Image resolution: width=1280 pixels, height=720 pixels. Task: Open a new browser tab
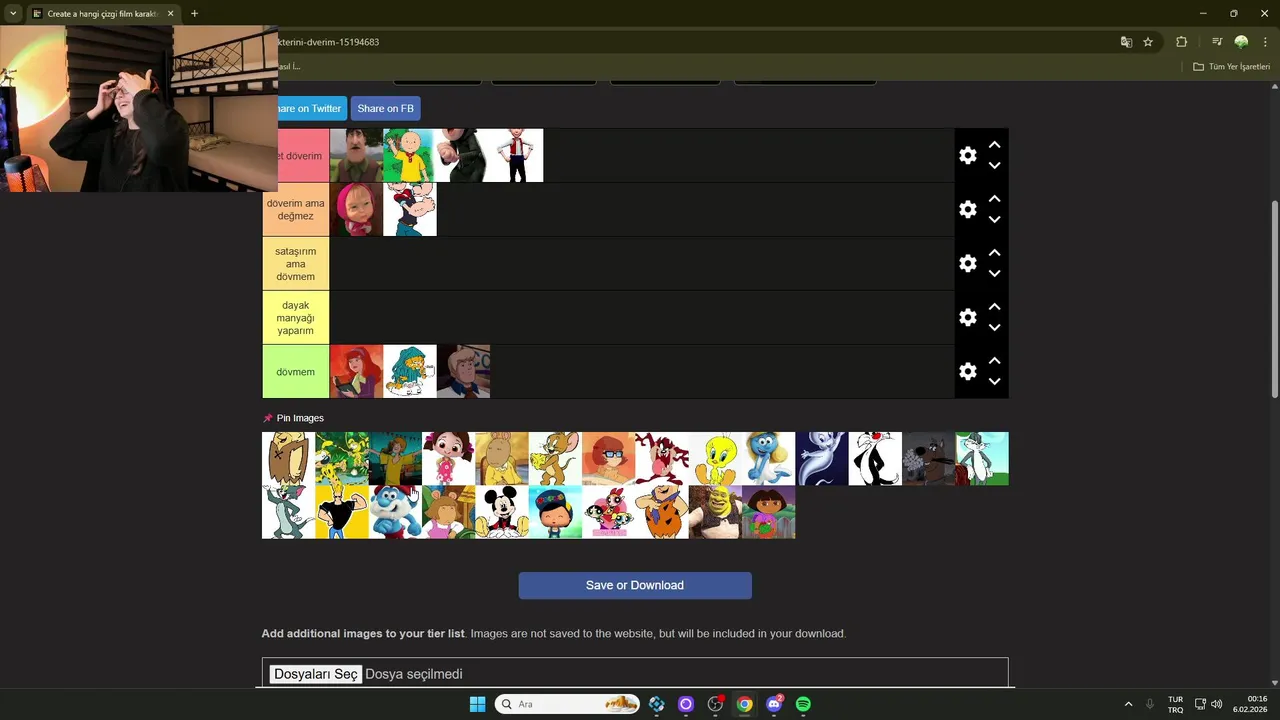coord(194,14)
